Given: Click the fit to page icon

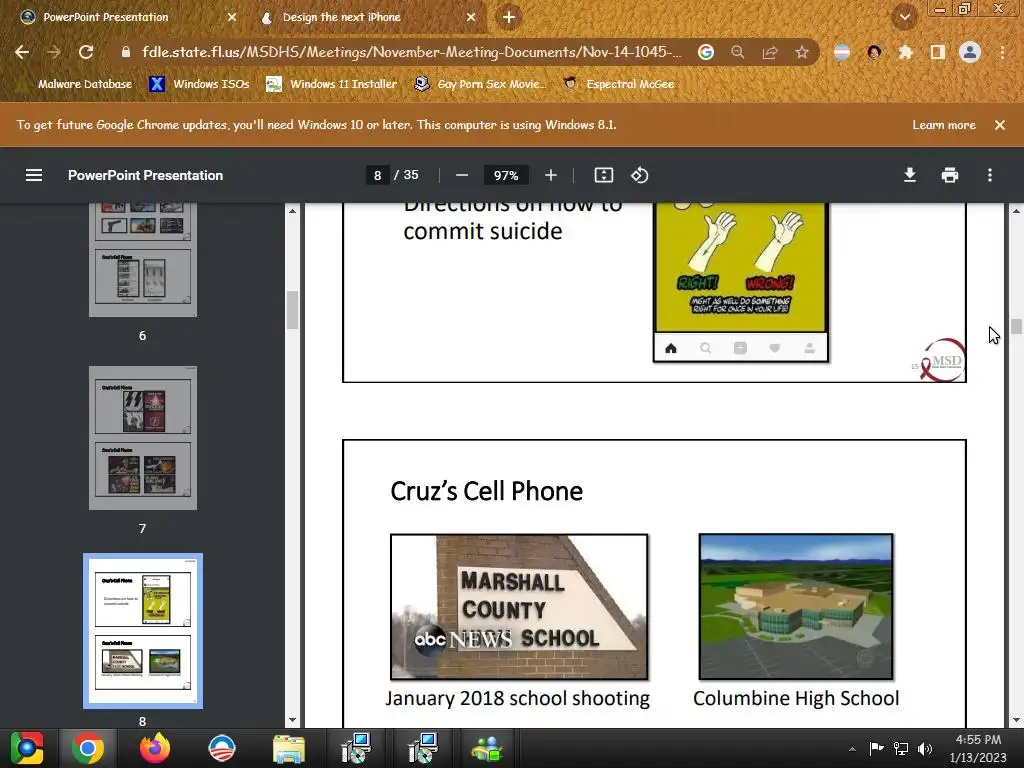Looking at the screenshot, I should pos(603,175).
